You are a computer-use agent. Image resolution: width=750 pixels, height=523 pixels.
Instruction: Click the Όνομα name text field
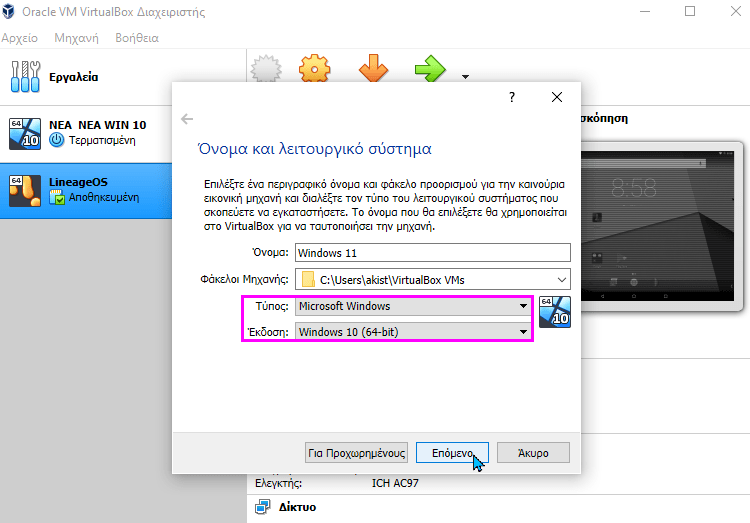pyautogui.click(x=432, y=253)
